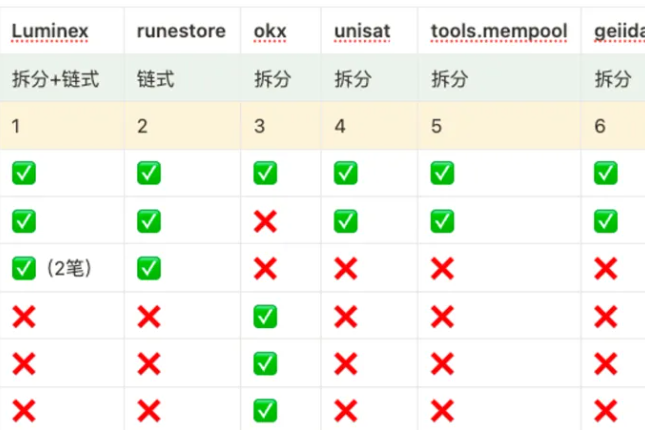The height and width of the screenshot is (430, 645).
Task: Click the unisat column header
Action: pyautogui.click(x=360, y=32)
